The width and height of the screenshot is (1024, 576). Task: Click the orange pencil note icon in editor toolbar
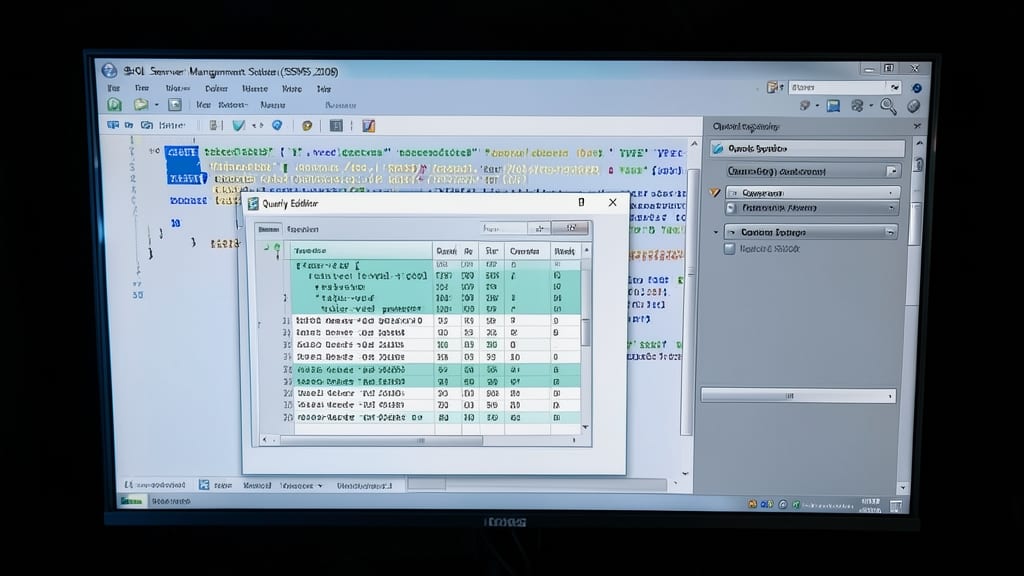[369, 125]
